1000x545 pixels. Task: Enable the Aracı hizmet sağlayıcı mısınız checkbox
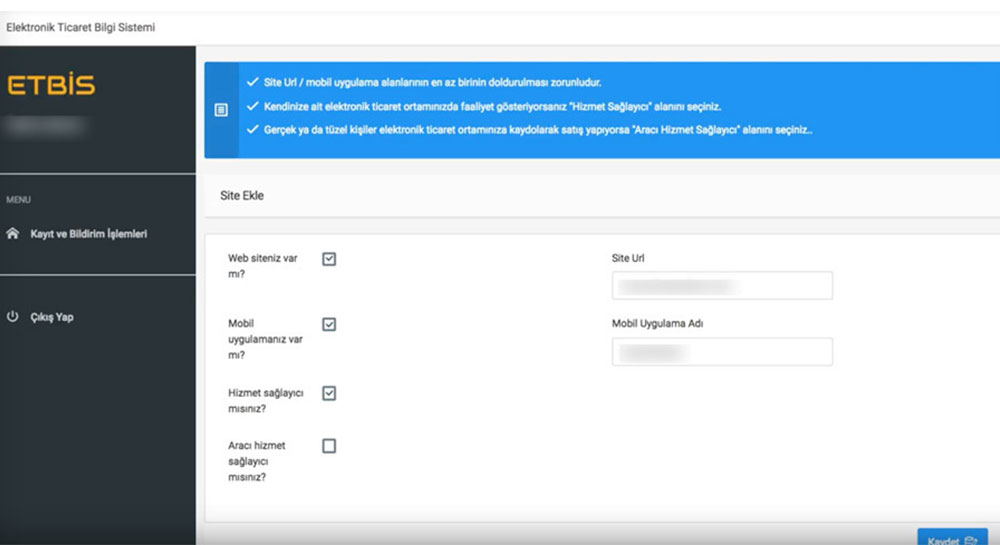tap(329, 446)
